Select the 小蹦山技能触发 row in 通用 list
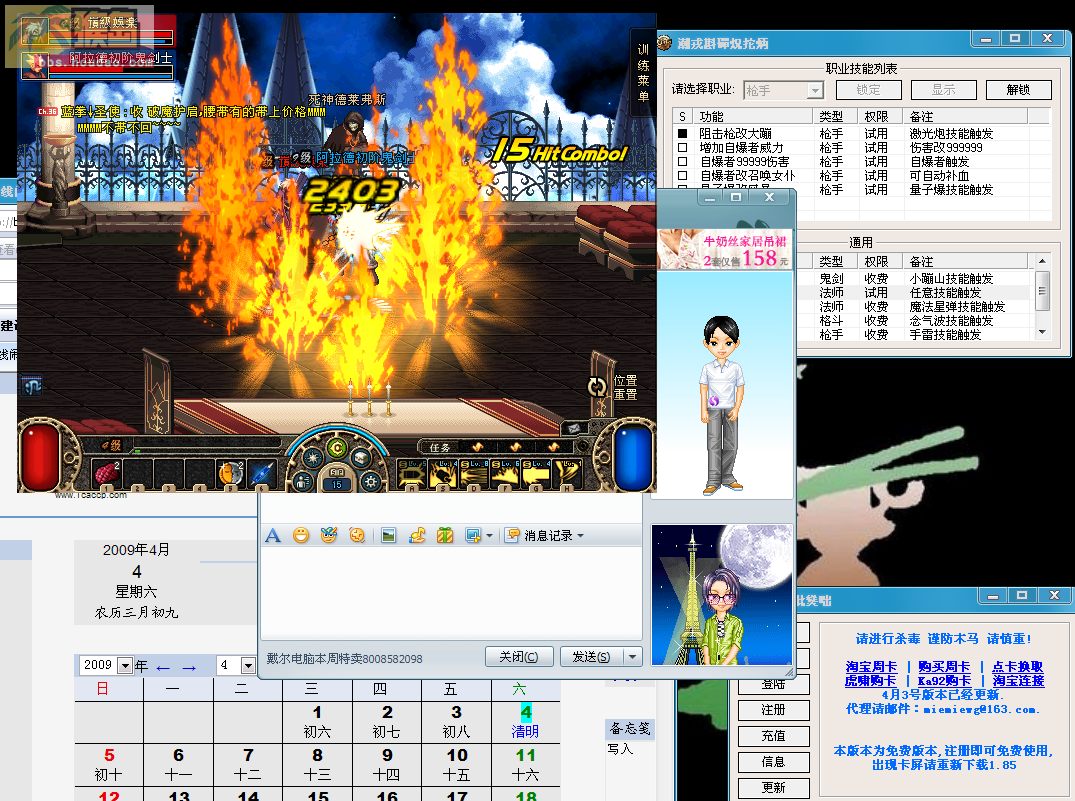 (x=915, y=278)
